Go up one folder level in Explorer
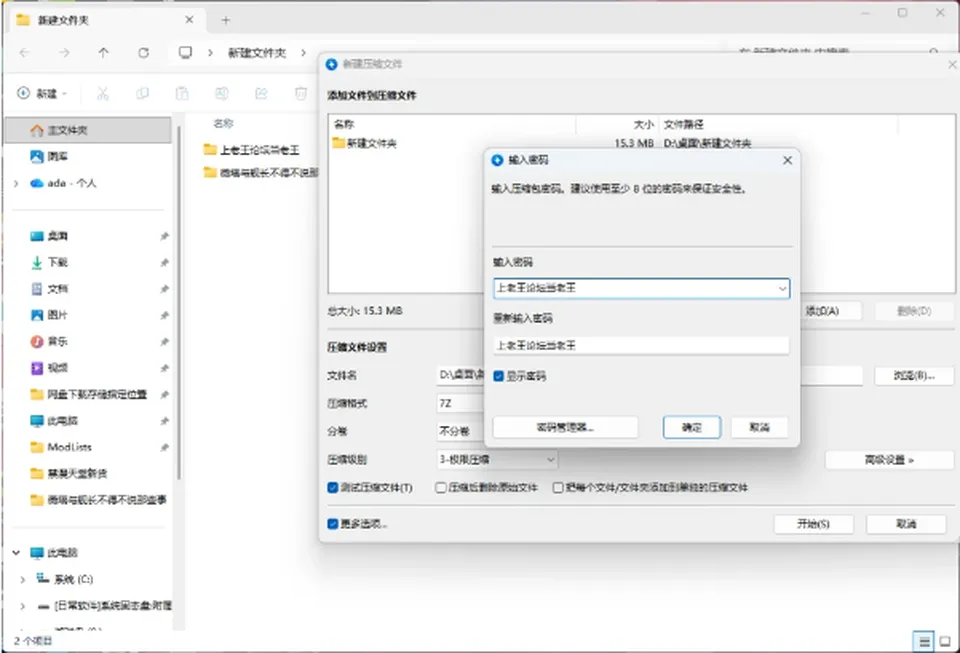The image size is (960, 653). point(103,53)
